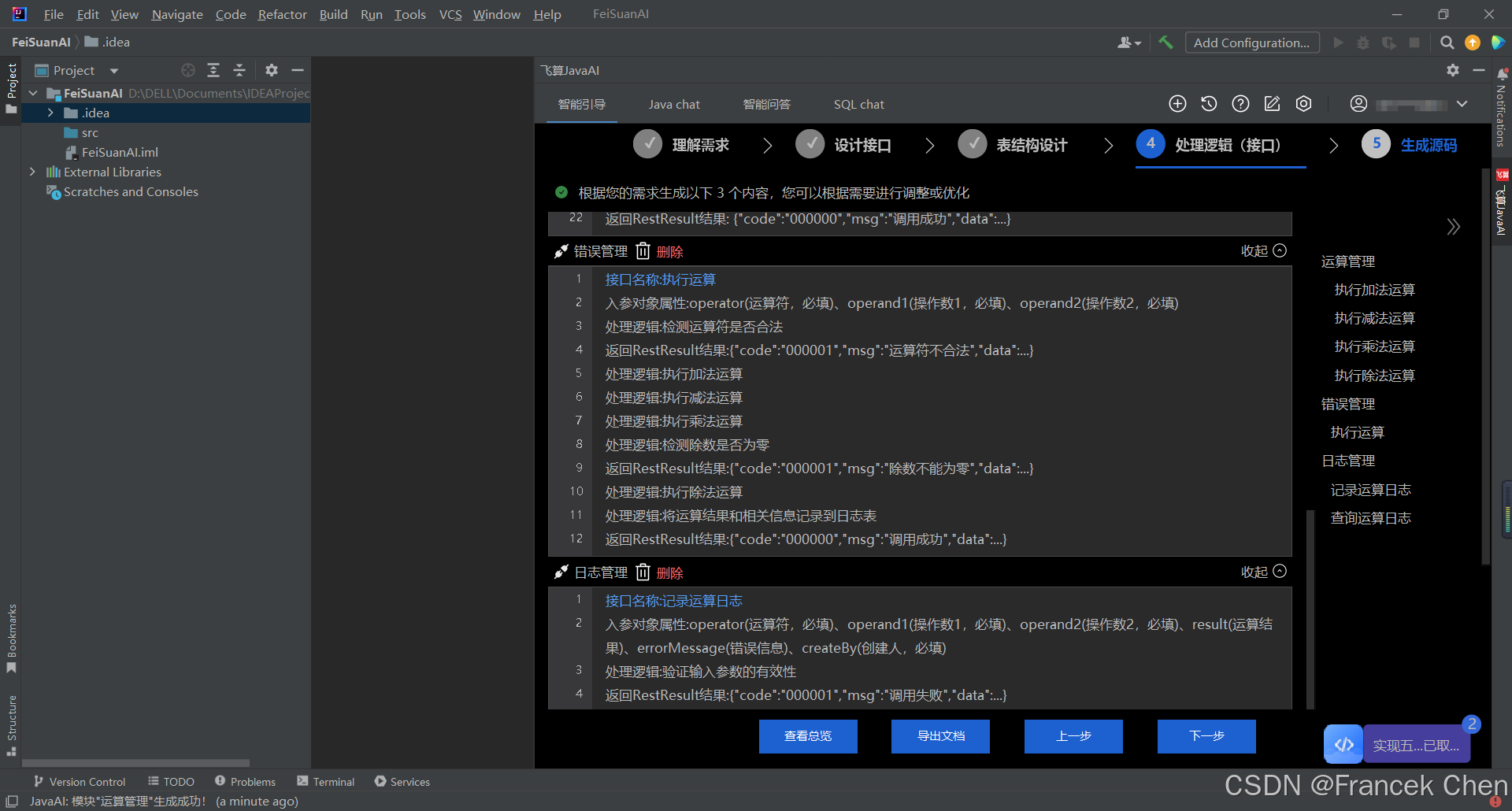Image resolution: width=1512 pixels, height=811 pixels.
Task: Delete the 日志管理 module via trash icon
Action: click(x=643, y=572)
